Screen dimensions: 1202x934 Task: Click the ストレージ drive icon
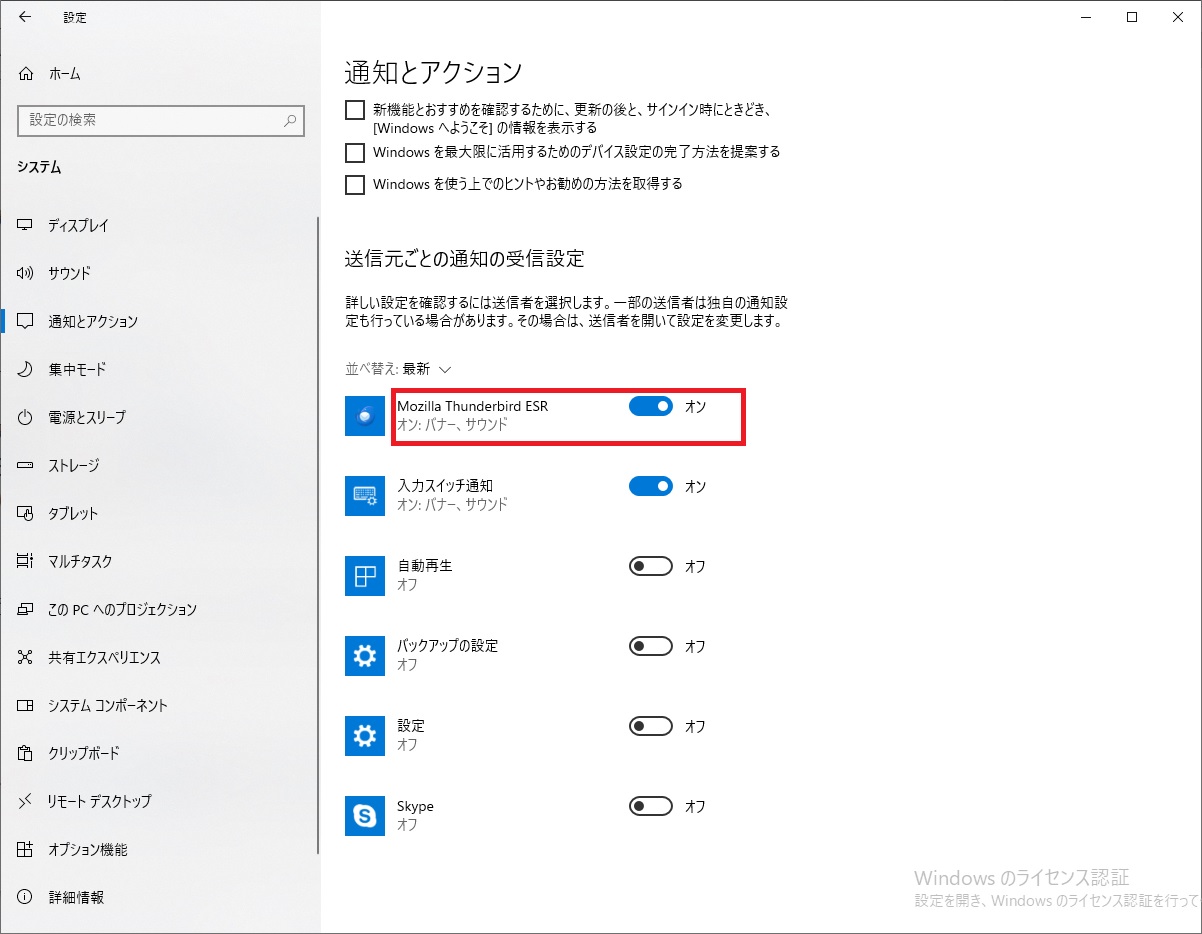pos(26,465)
